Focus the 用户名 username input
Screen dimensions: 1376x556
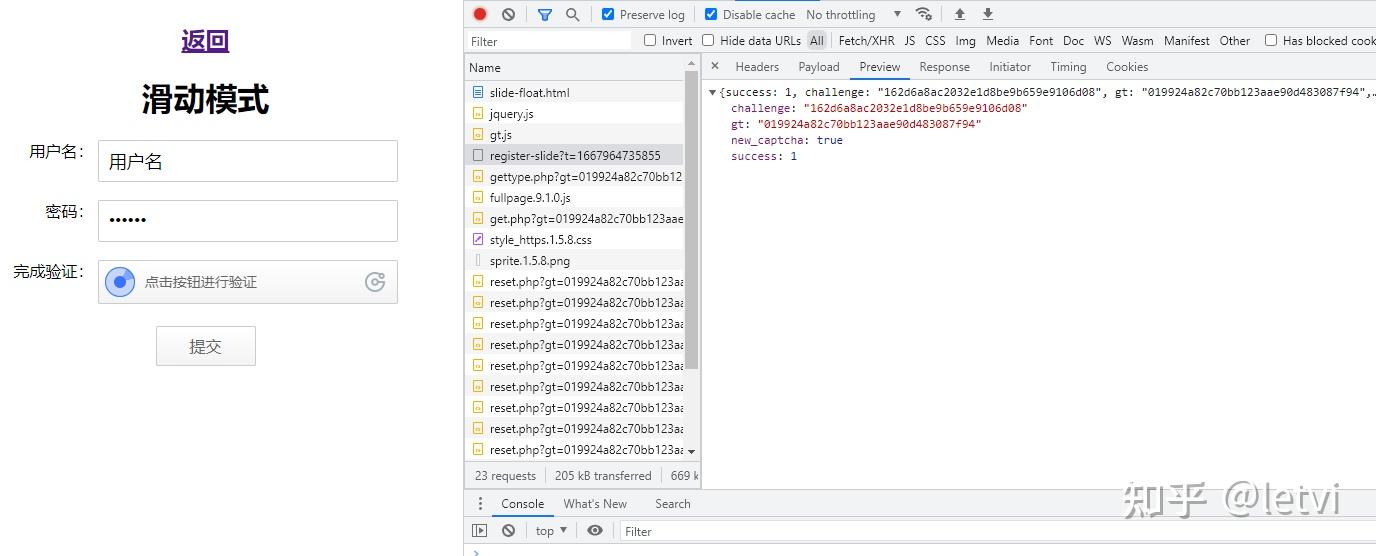(248, 161)
